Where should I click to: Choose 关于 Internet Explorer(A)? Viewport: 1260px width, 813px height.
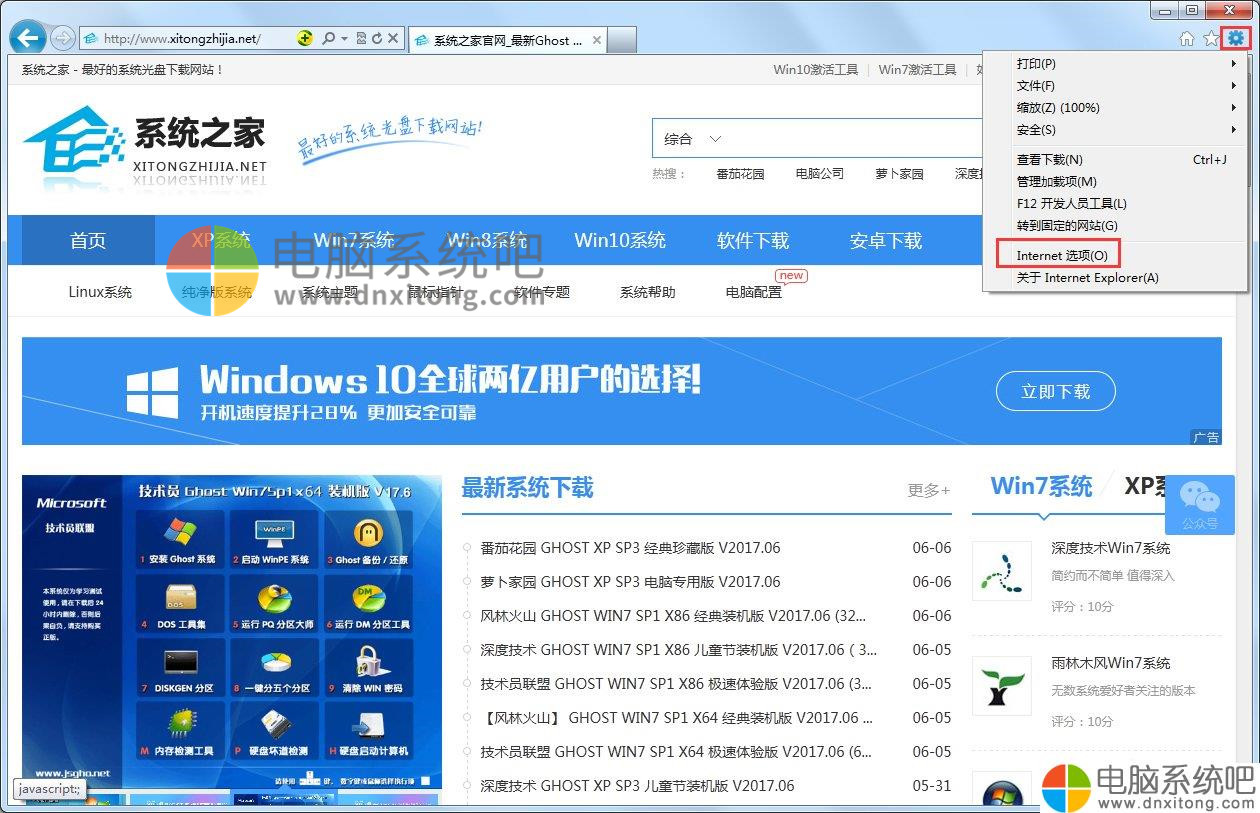pyautogui.click(x=1115, y=278)
